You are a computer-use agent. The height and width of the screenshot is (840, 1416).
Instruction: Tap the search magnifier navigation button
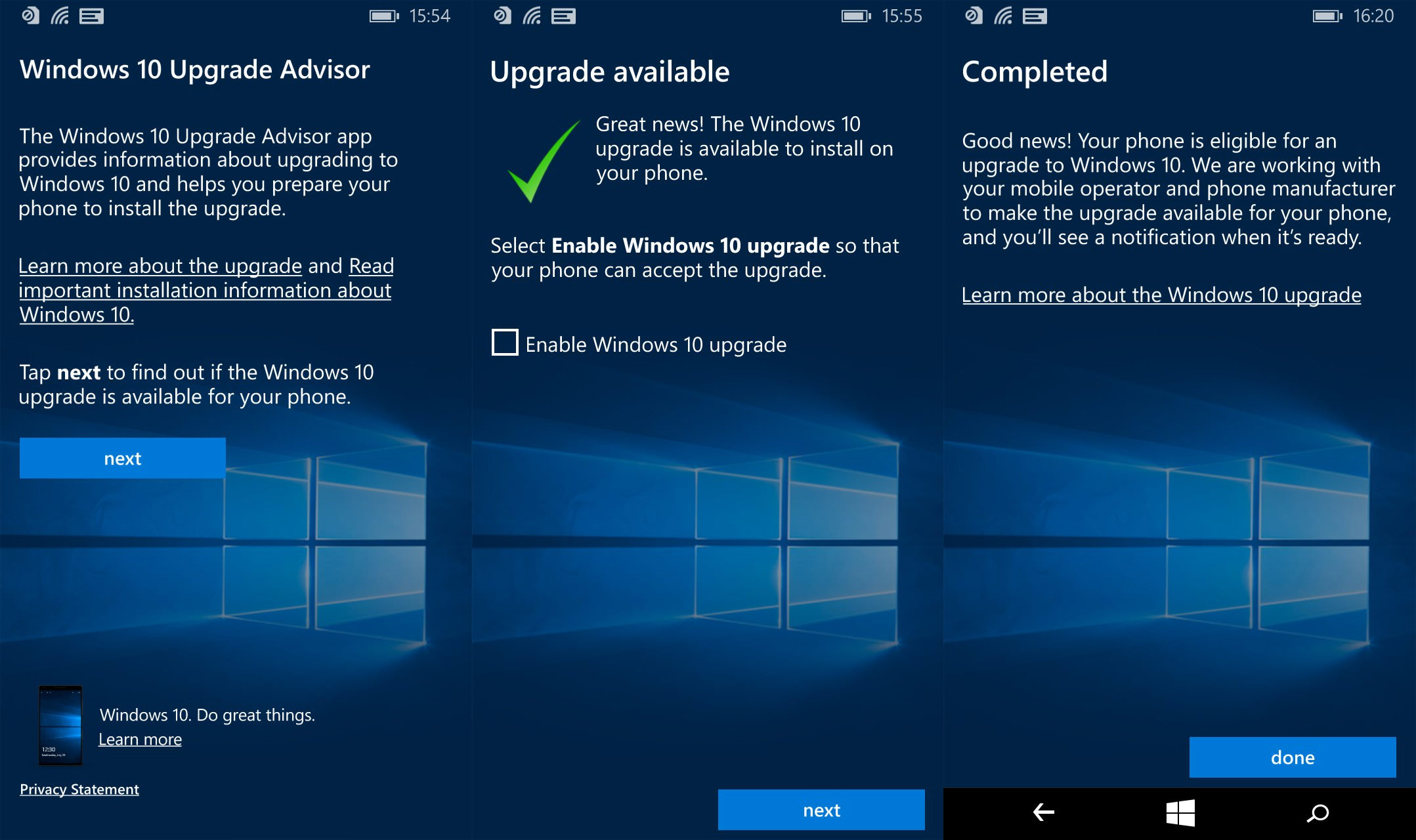[1317, 814]
